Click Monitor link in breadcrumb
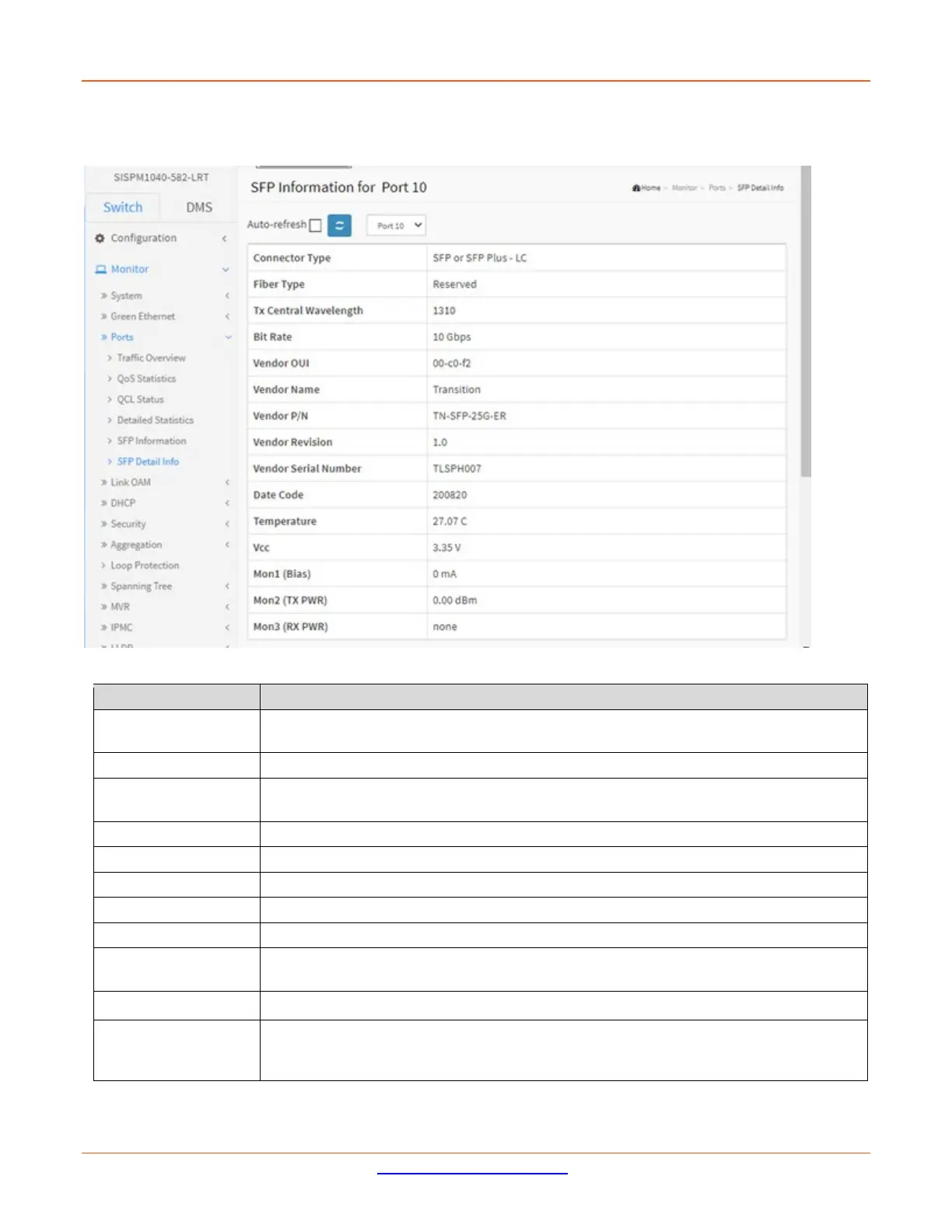952x1232 pixels. pos(684,188)
